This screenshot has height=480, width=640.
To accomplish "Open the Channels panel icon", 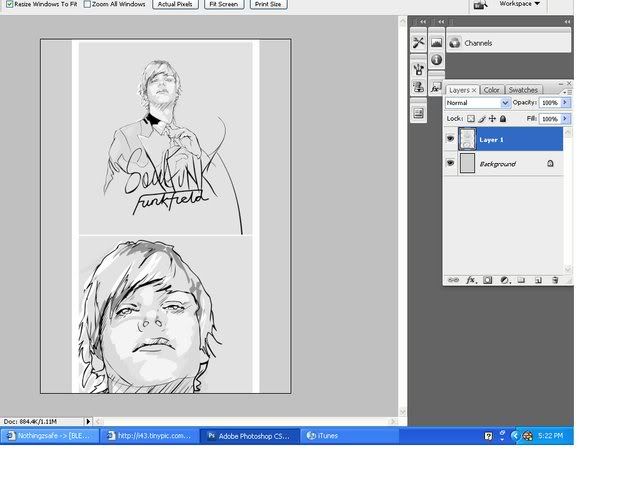I will click(455, 43).
